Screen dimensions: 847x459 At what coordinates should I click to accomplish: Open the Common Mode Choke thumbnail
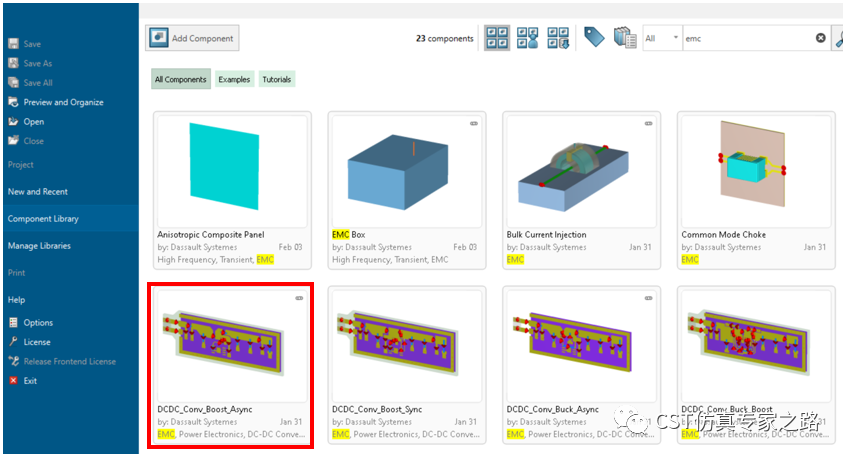756,171
